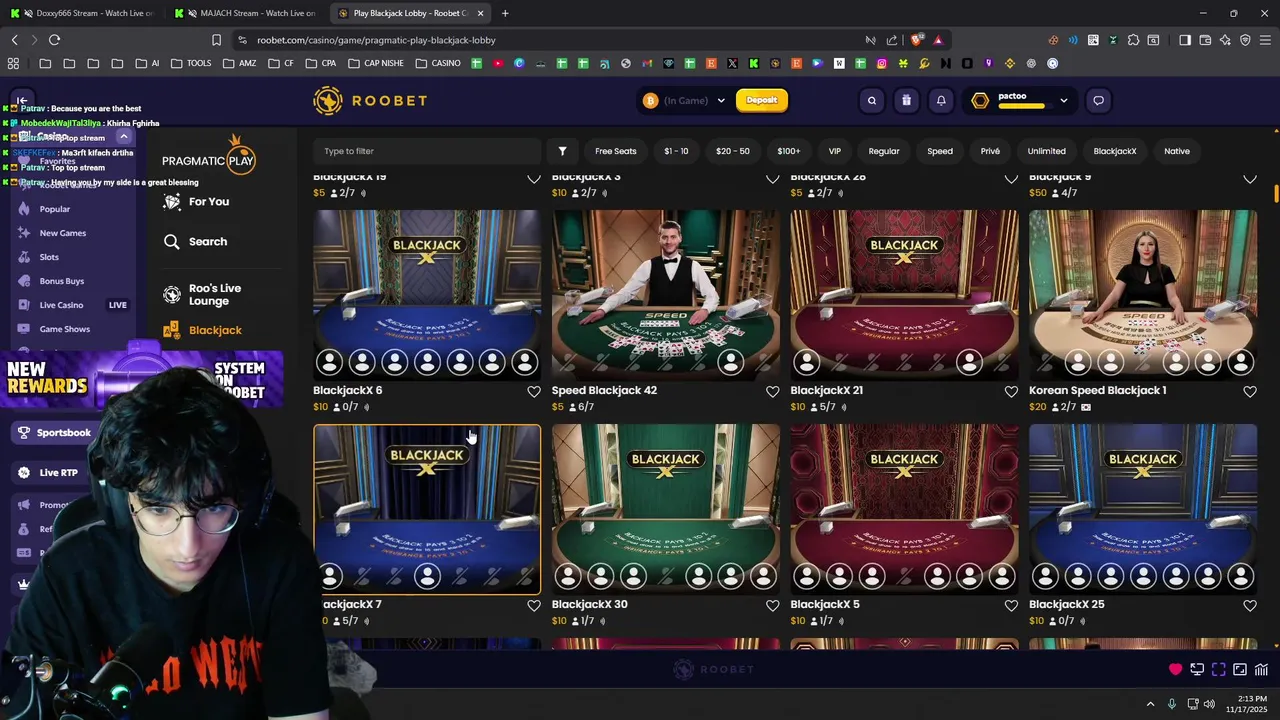
Task: Click the Brave shields icon in address bar
Action: 916,40
